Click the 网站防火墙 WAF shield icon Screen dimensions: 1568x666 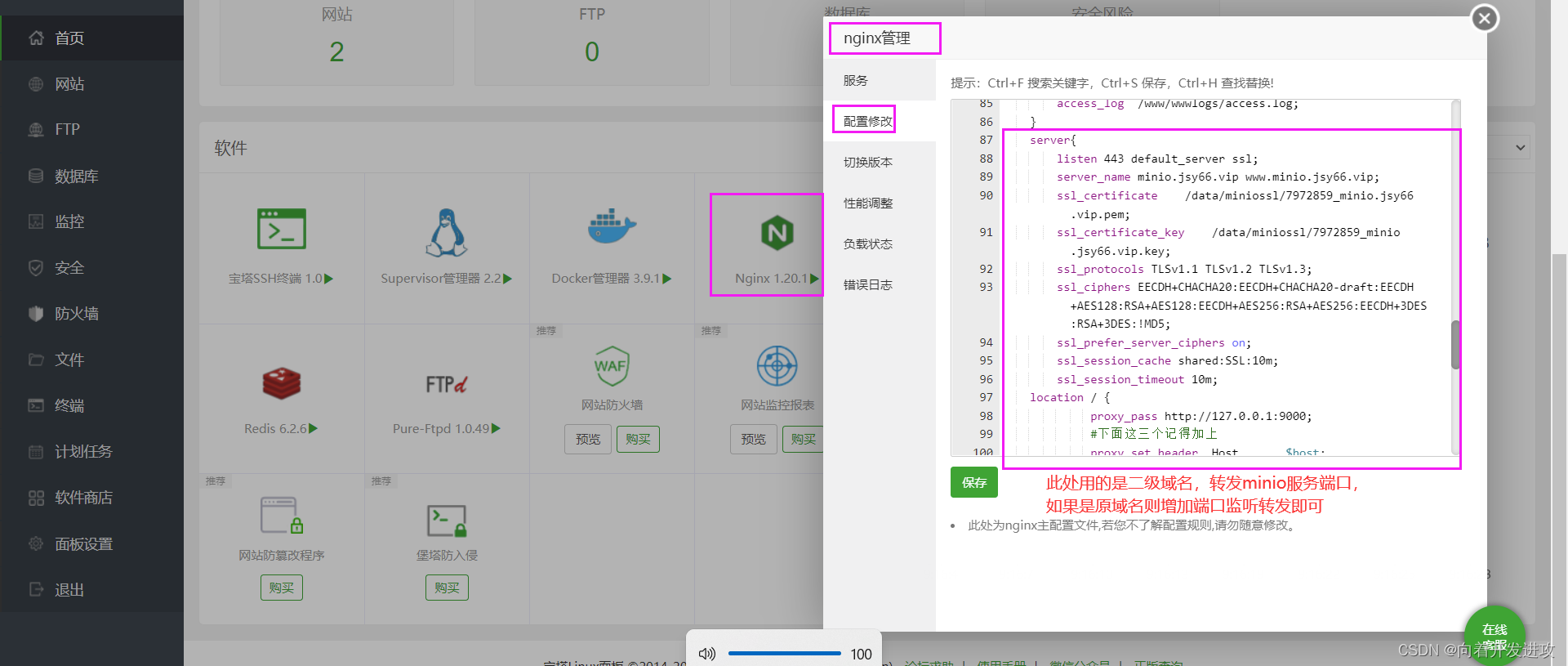click(x=612, y=366)
